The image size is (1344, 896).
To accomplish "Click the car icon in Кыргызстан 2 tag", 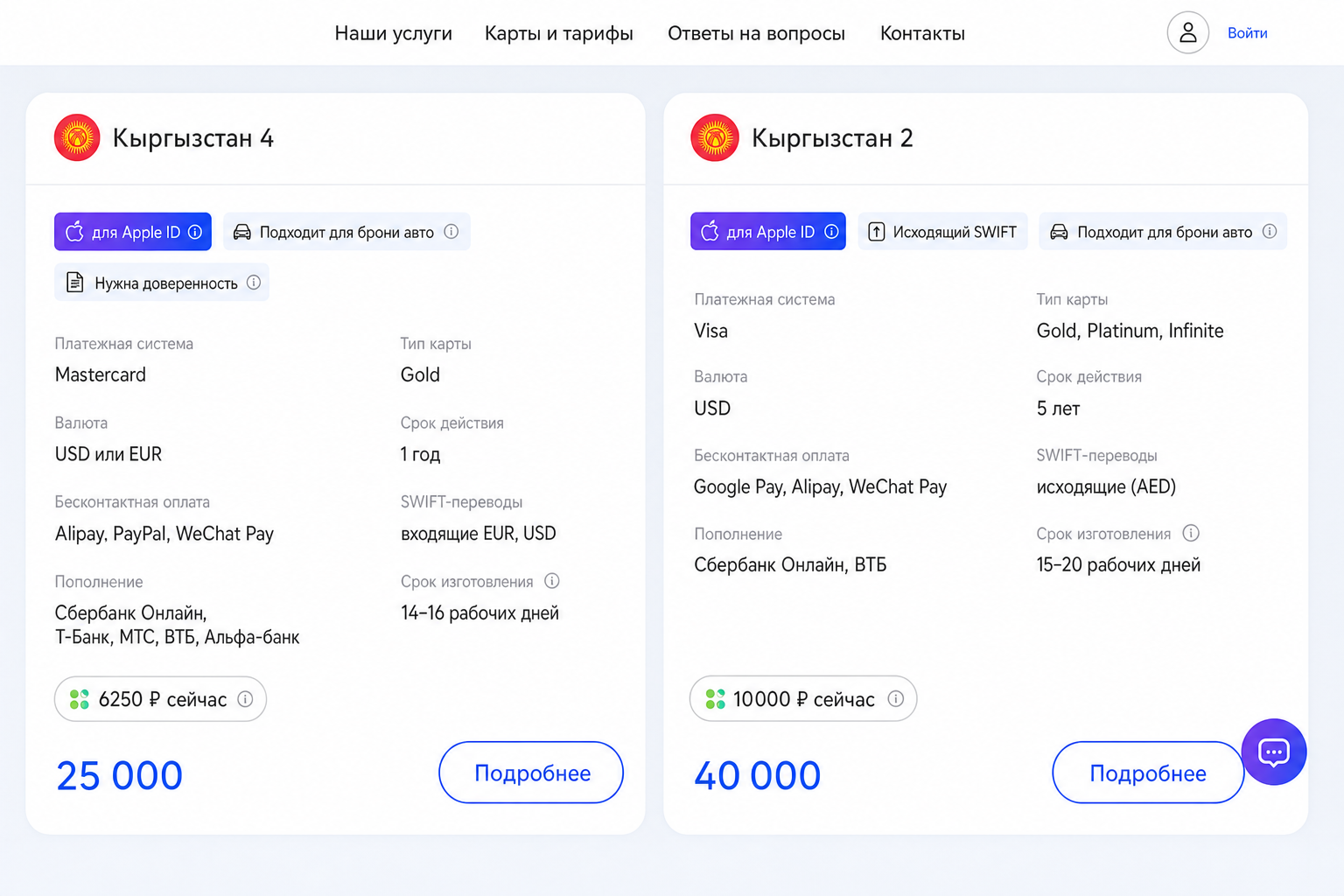I will 1059,232.
